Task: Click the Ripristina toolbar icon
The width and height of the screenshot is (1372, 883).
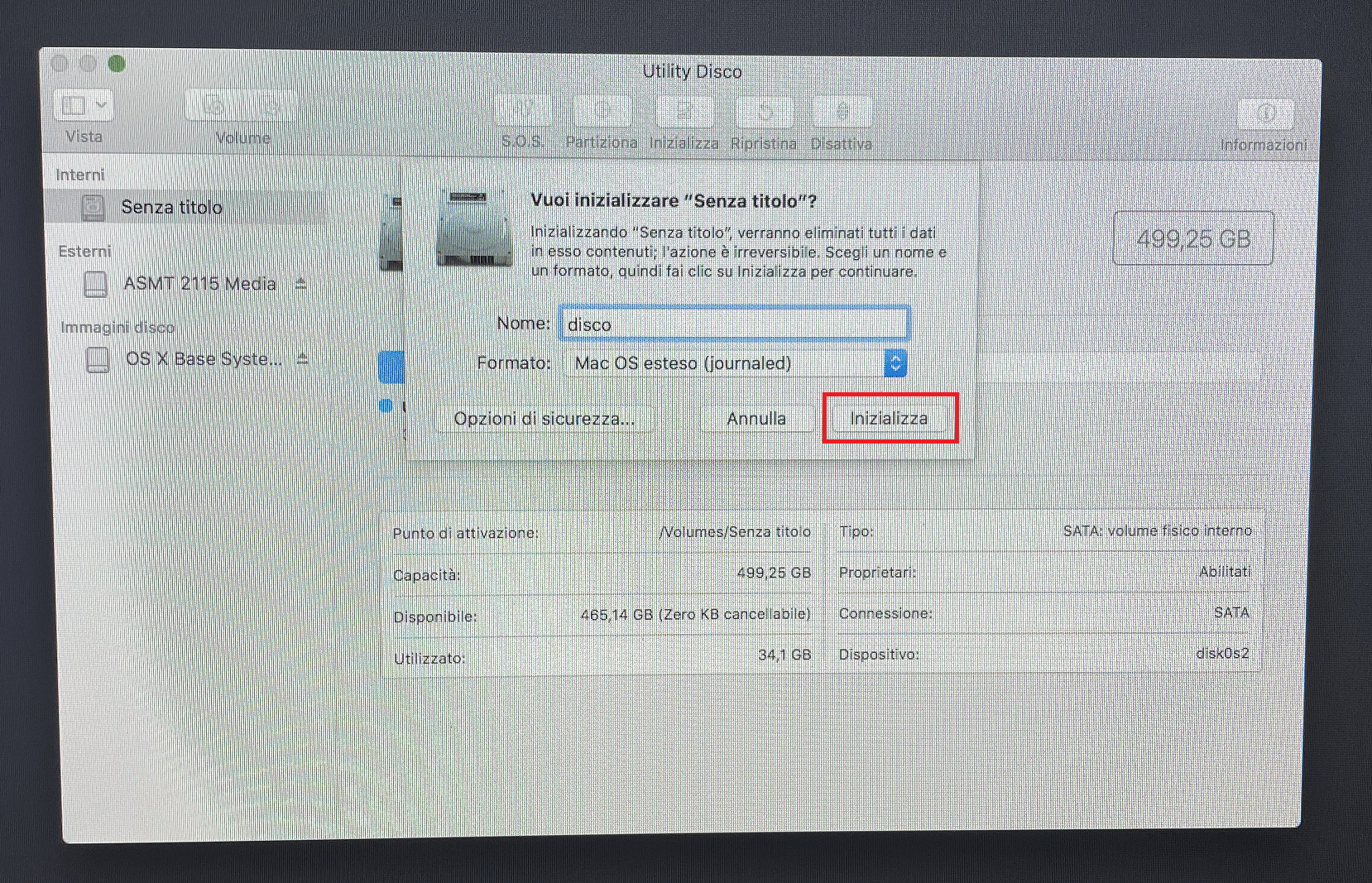Action: (x=764, y=111)
